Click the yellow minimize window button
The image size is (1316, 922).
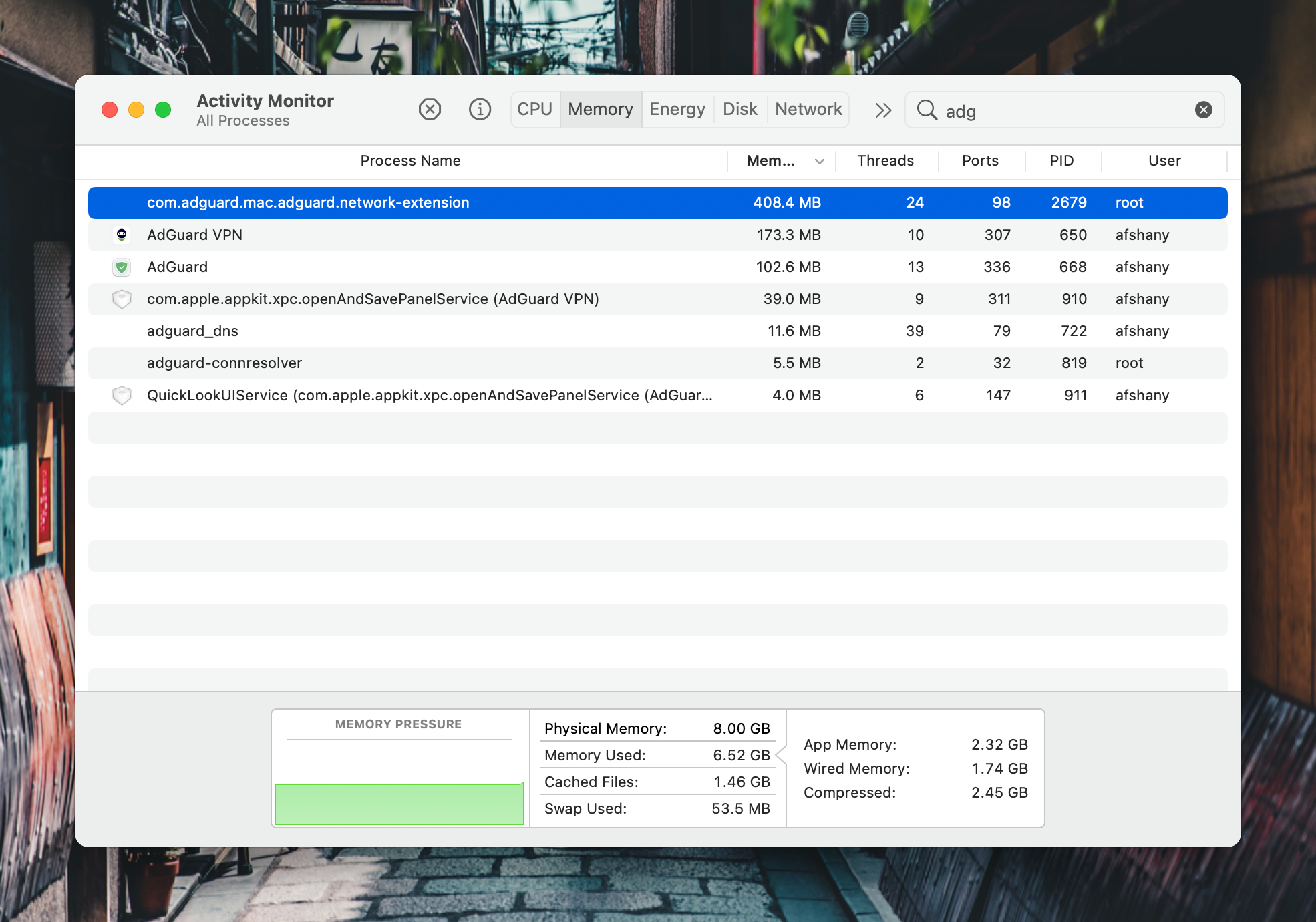tap(136, 110)
